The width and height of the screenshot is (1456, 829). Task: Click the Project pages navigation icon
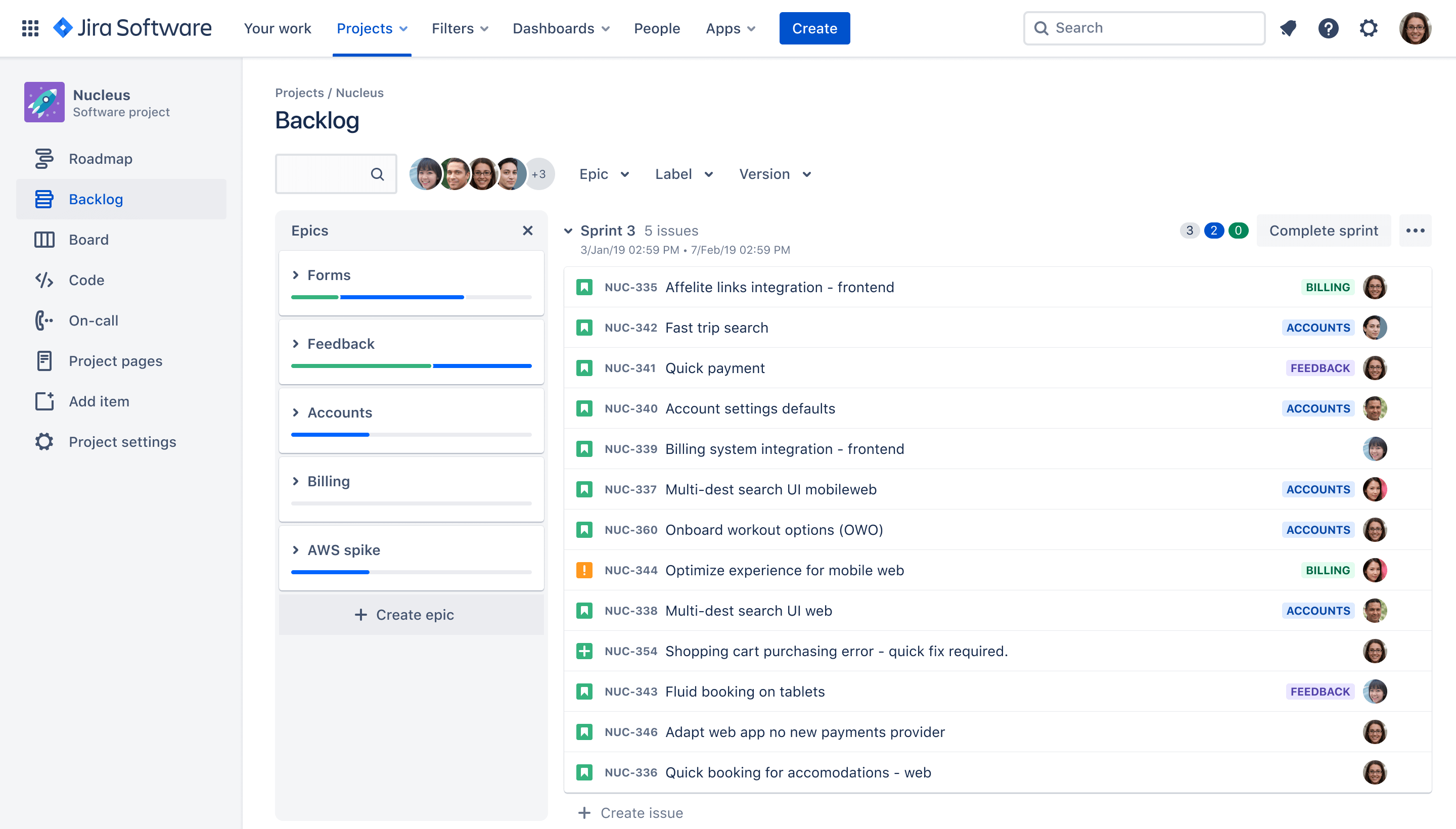pyautogui.click(x=43, y=360)
